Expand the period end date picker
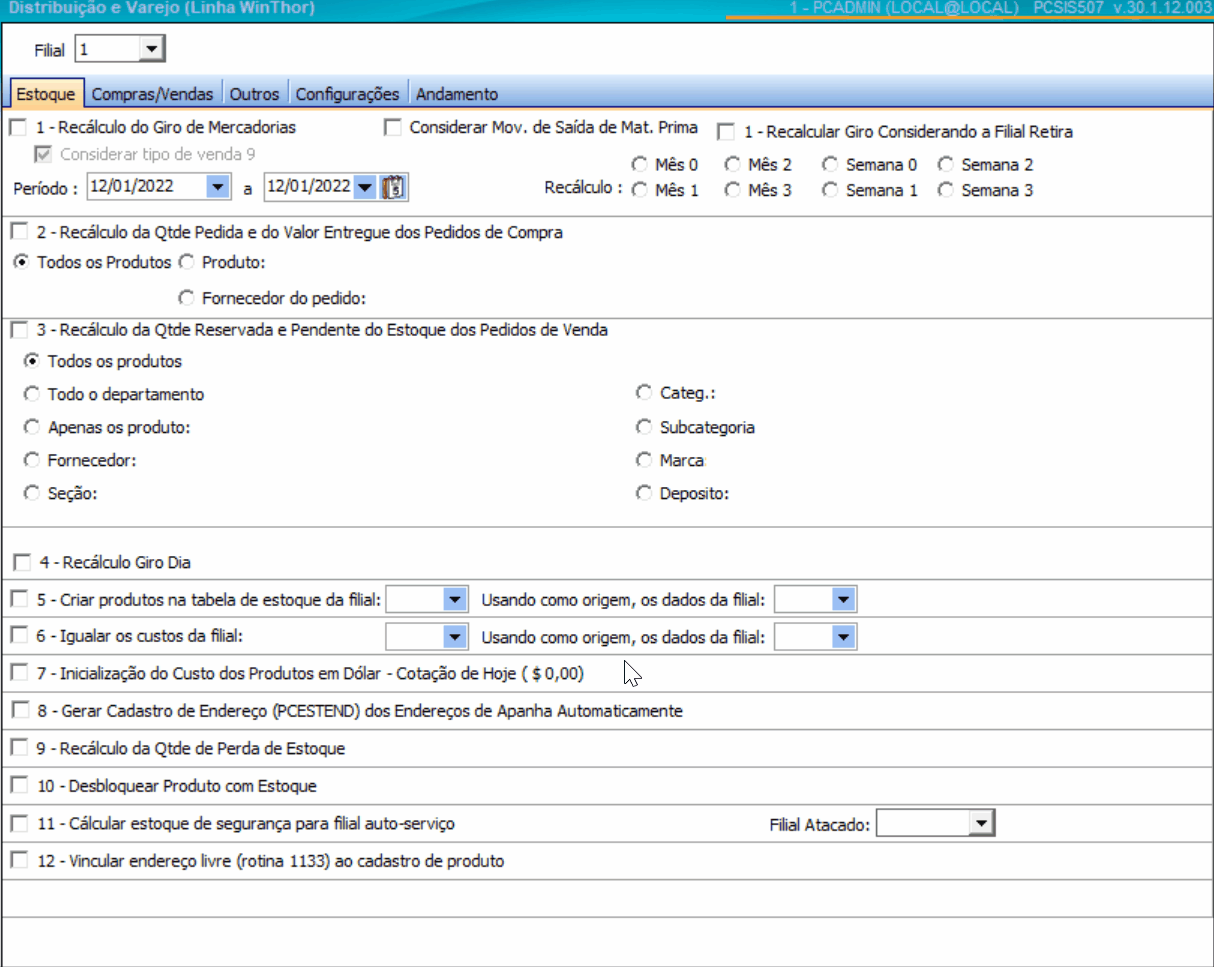The height and width of the screenshot is (967, 1214). 366,186
